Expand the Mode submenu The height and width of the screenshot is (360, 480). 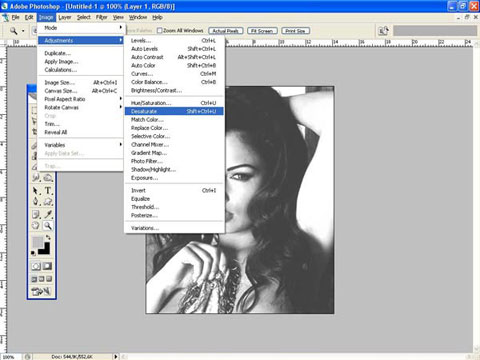point(80,28)
